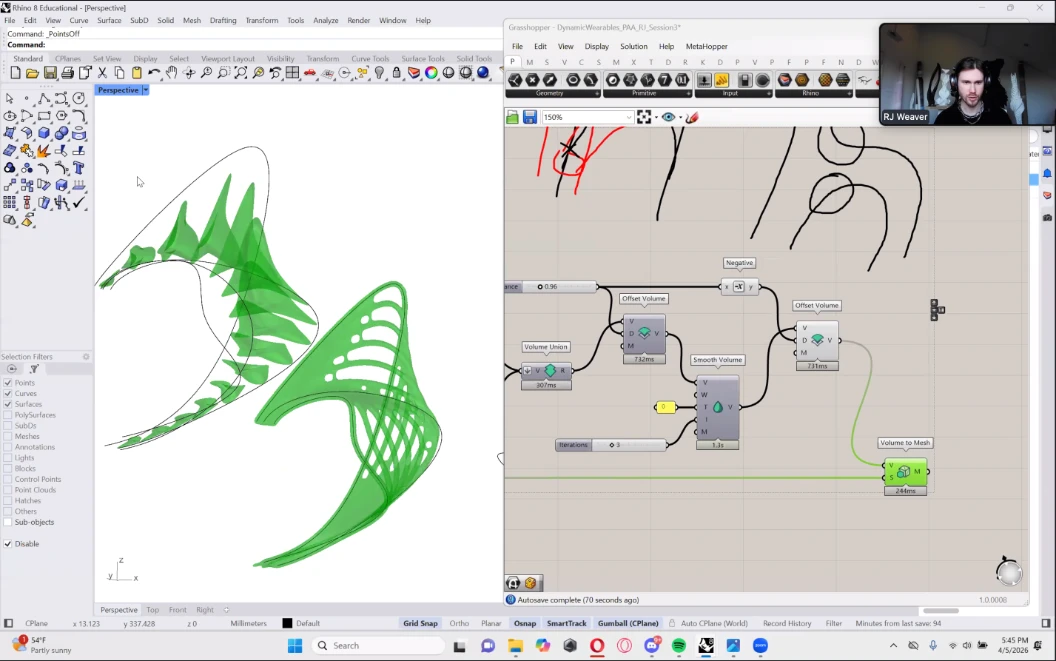This screenshot has width=1056, height=661.
Task: Open the Perspective viewport dropdown arrow
Action: 145,90
